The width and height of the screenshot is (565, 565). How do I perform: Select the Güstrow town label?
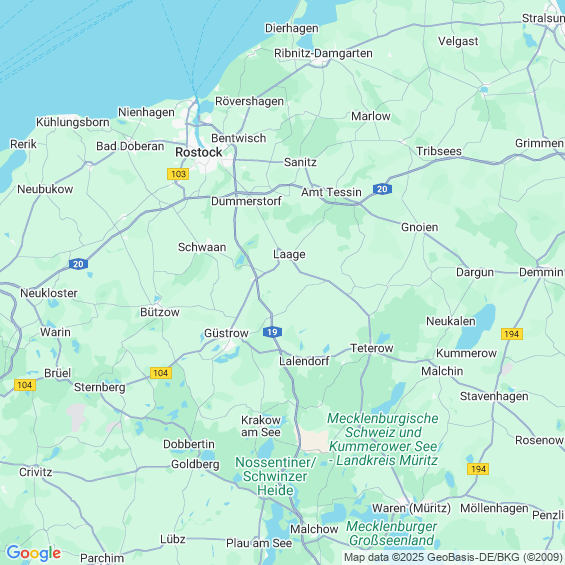click(226, 333)
